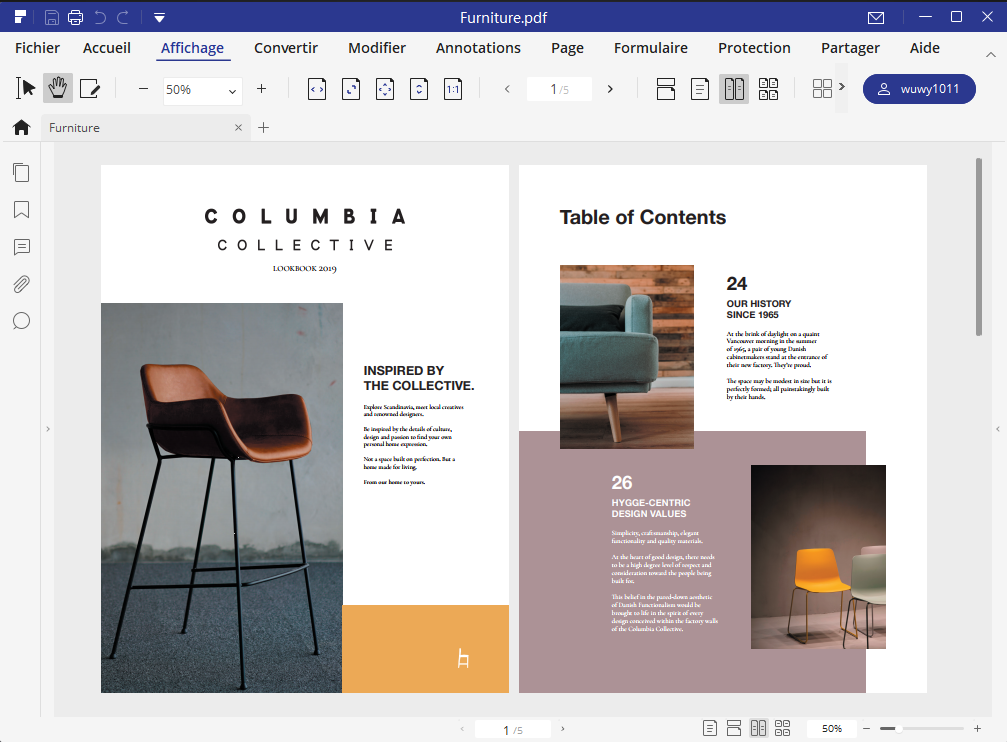This screenshot has height=742, width=1007.
Task: Click the Actual size 1:1 icon
Action: coord(453,89)
